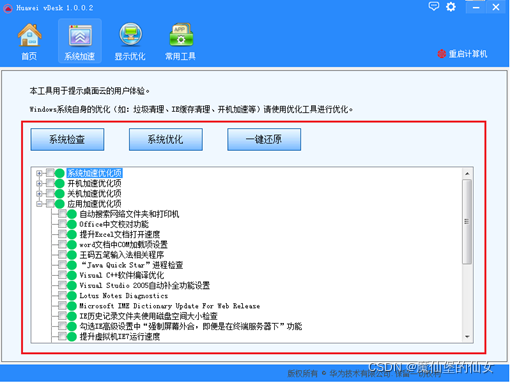
Task: Open the 首页 home icon
Action: click(x=29, y=35)
